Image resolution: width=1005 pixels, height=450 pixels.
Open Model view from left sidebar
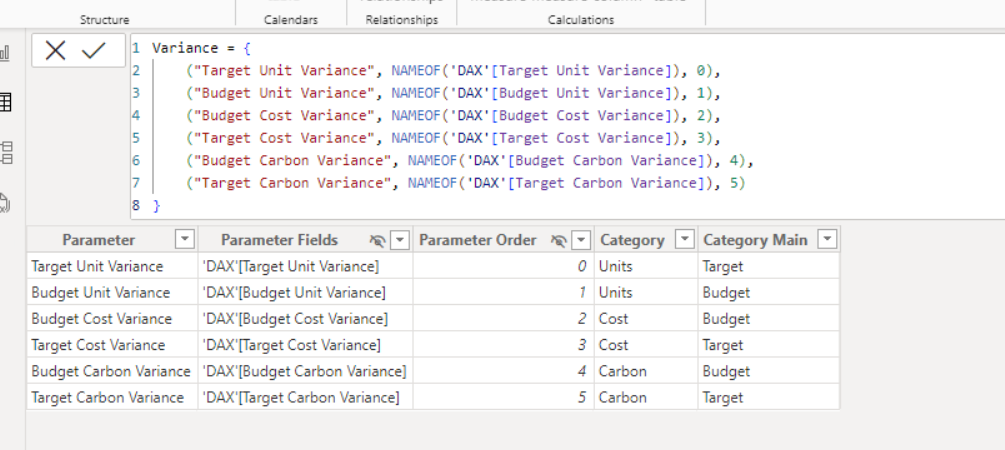[5, 152]
